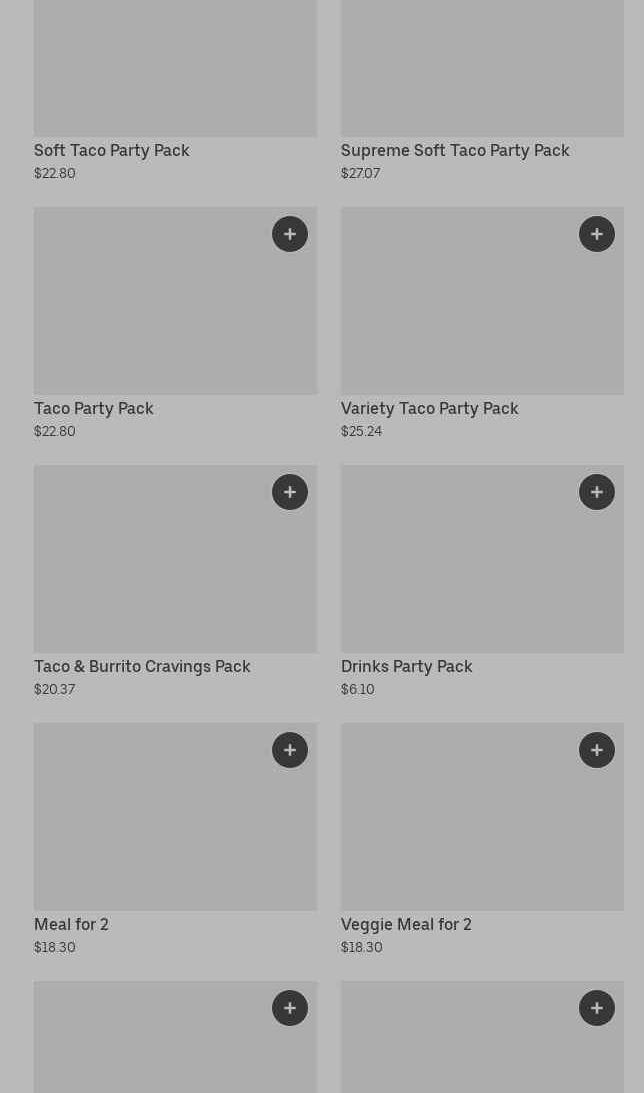The width and height of the screenshot is (644, 1093).
Task: Click the $6.10 Drinks Party Pack price
Action: [x=358, y=689]
